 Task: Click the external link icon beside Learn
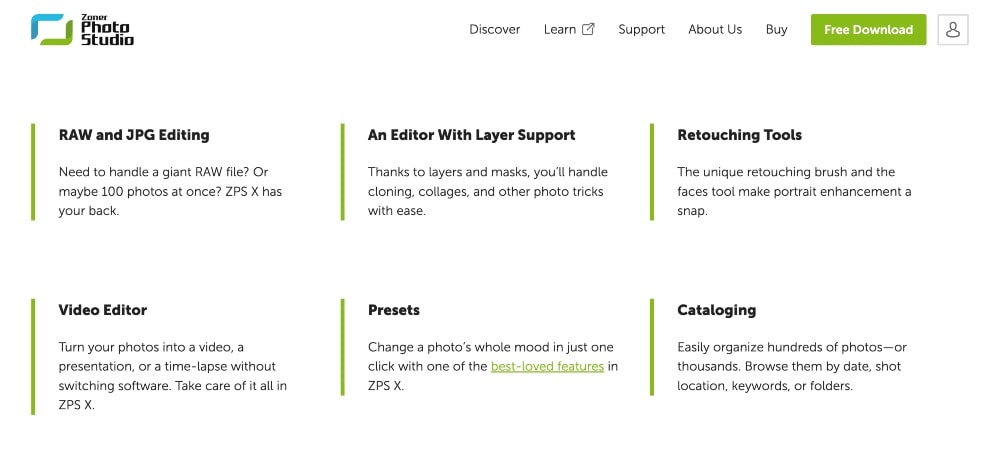(x=588, y=30)
